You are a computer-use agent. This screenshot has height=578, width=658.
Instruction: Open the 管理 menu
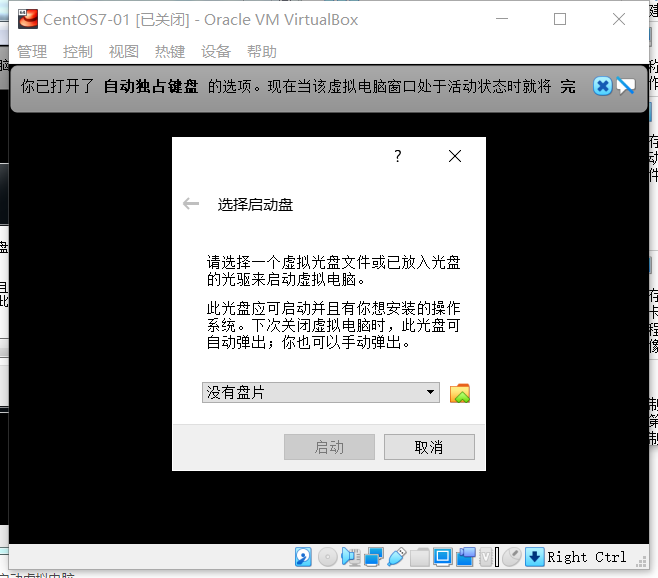[32, 52]
